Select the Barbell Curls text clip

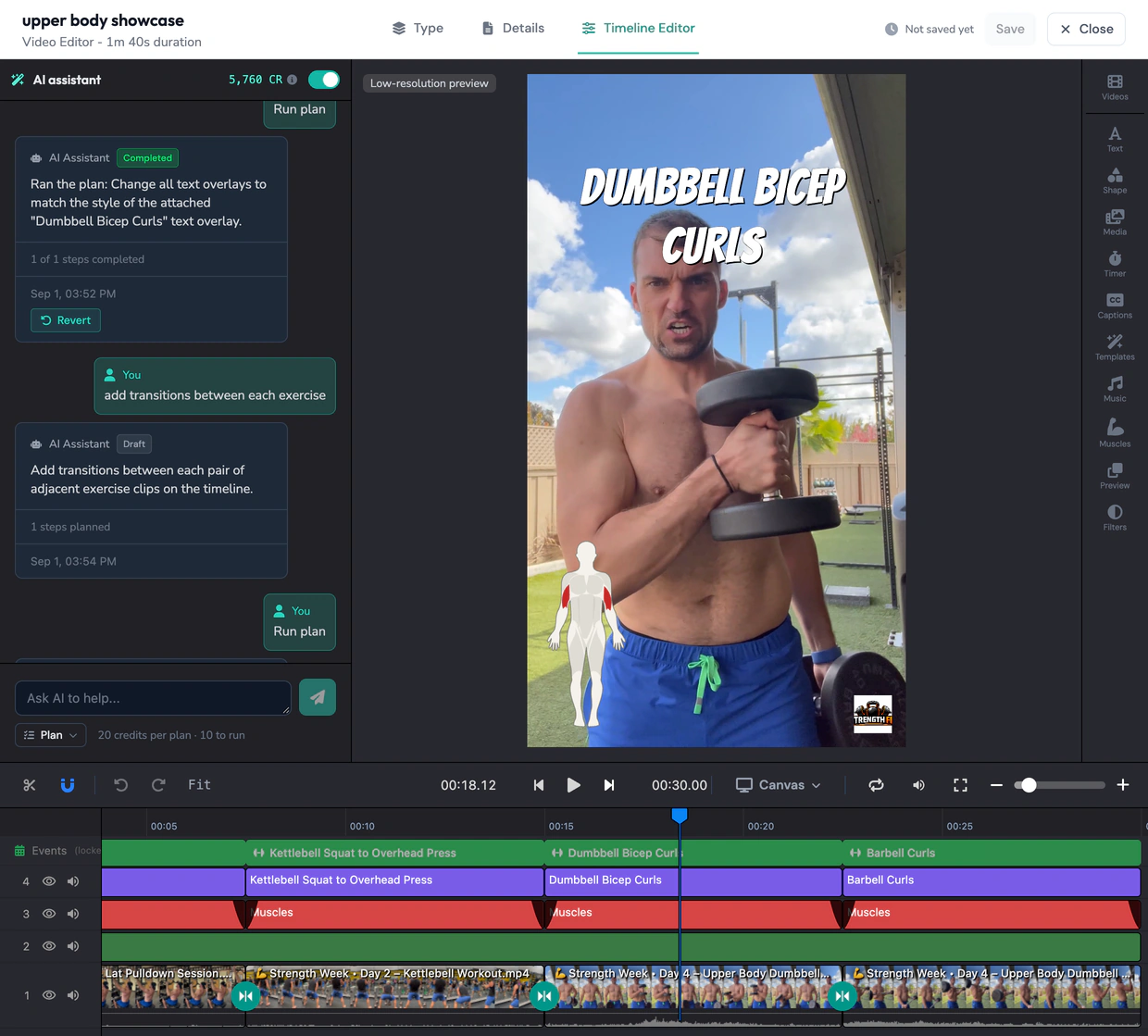992,881
